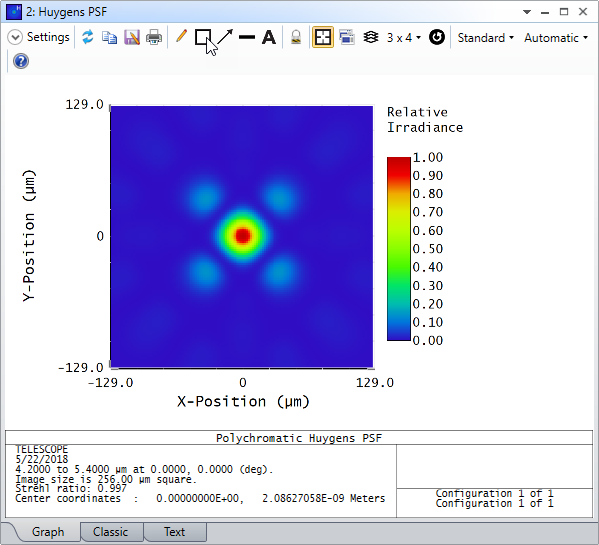599x545 pixels.
Task: Click the clone window icon
Action: click(x=346, y=37)
